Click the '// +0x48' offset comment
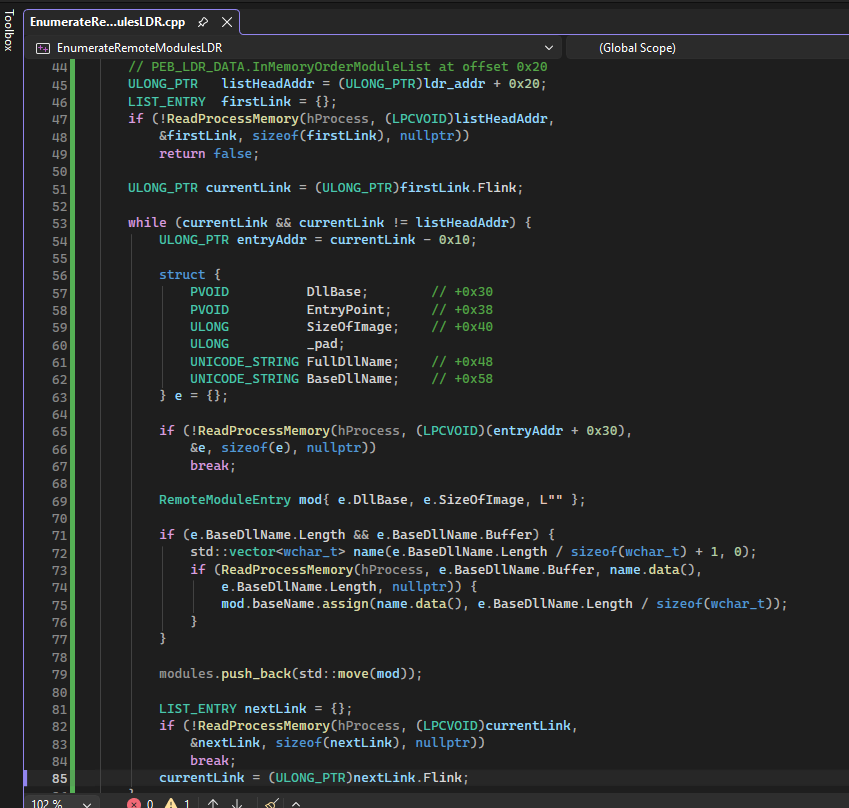The width and height of the screenshot is (849, 808). pos(462,361)
